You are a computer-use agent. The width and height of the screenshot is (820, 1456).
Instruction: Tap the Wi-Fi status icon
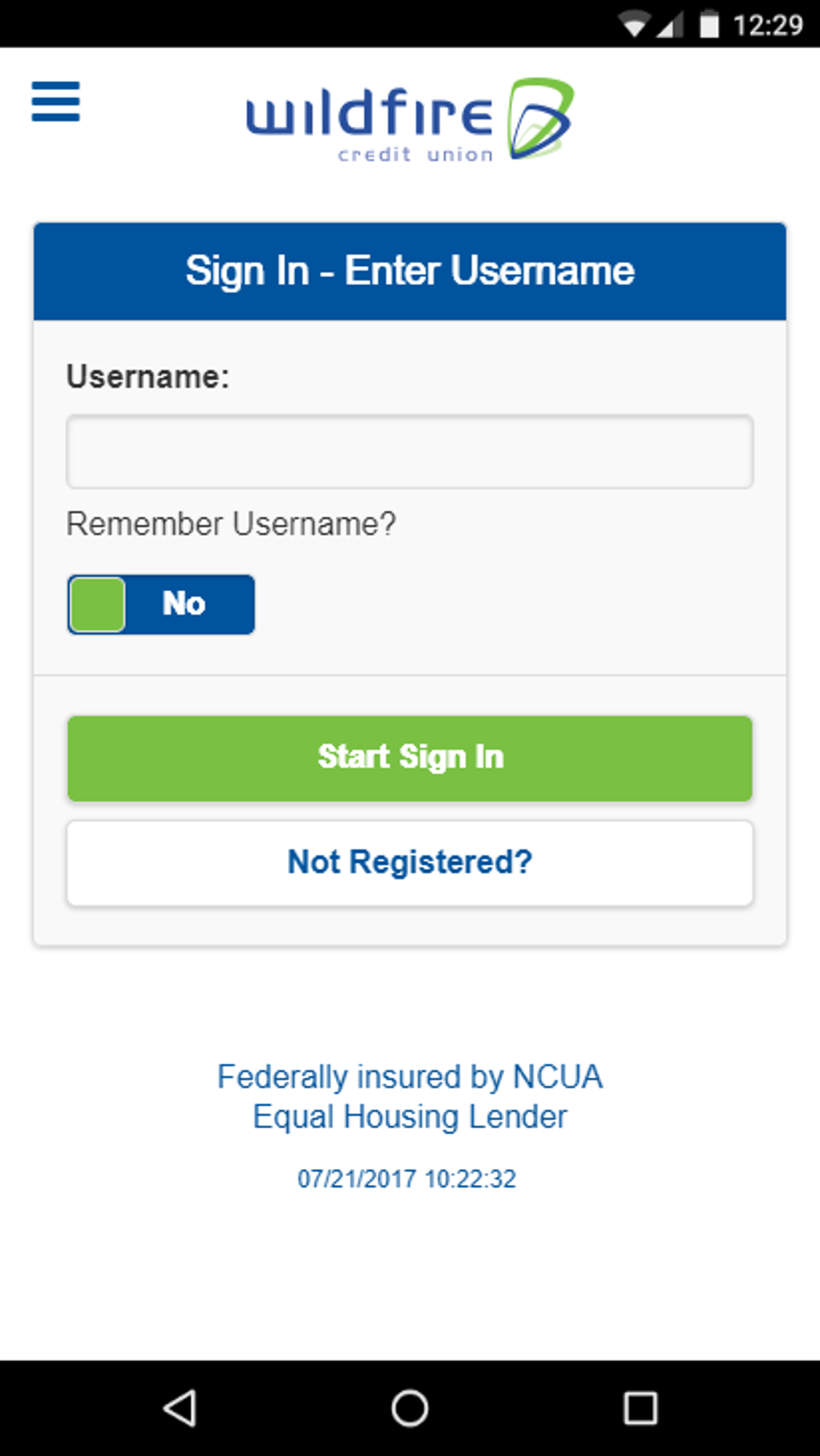634,26
